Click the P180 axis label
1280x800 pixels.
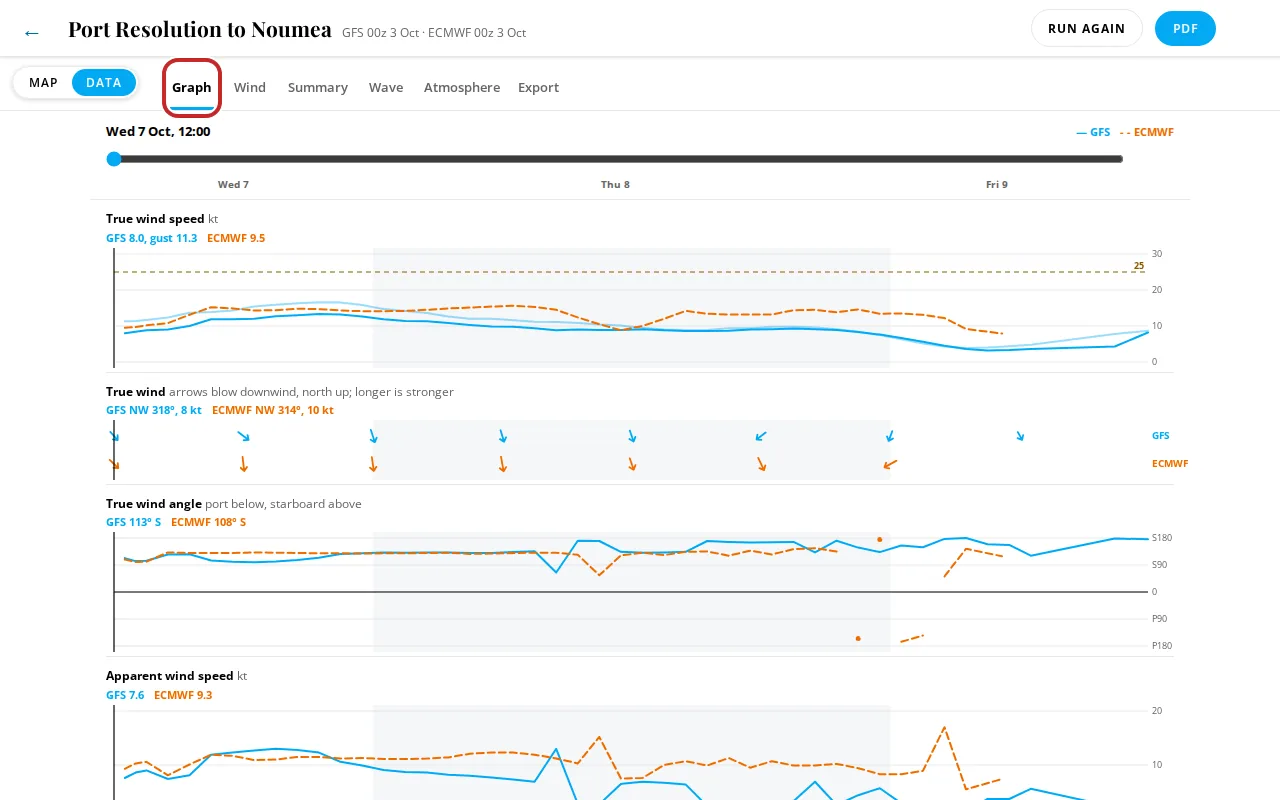point(1162,646)
